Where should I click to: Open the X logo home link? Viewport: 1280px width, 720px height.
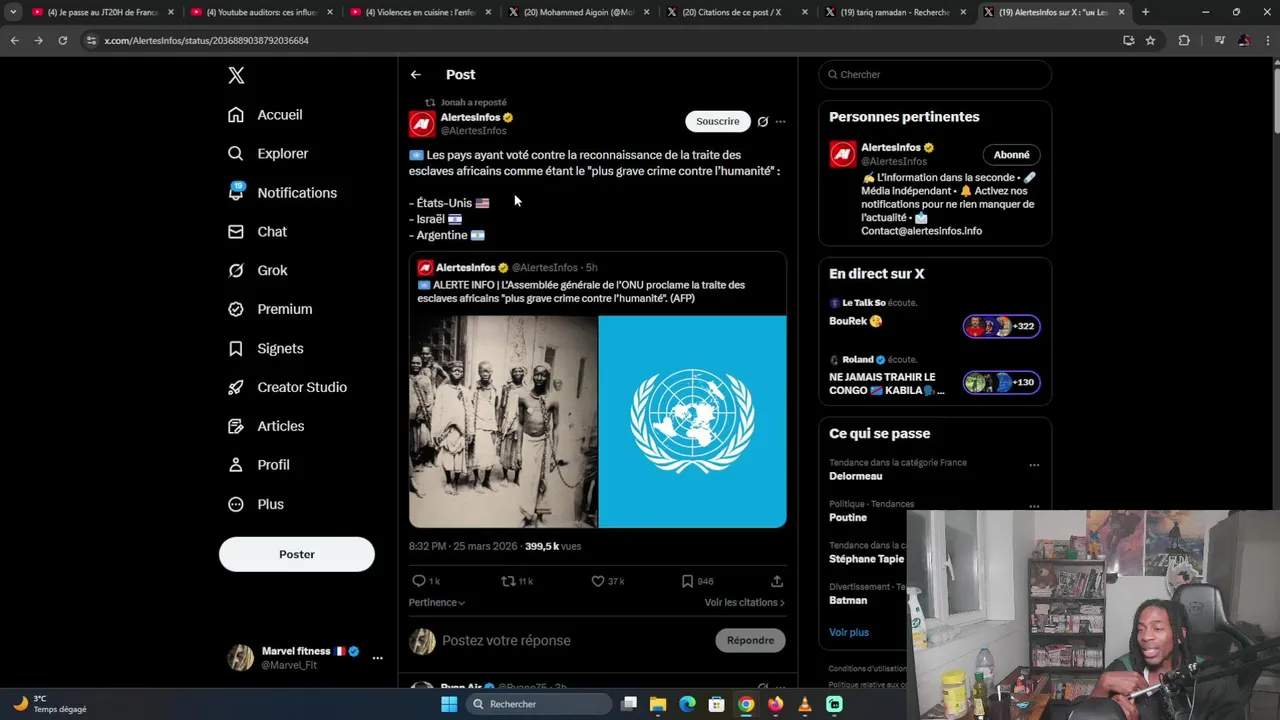click(x=236, y=75)
